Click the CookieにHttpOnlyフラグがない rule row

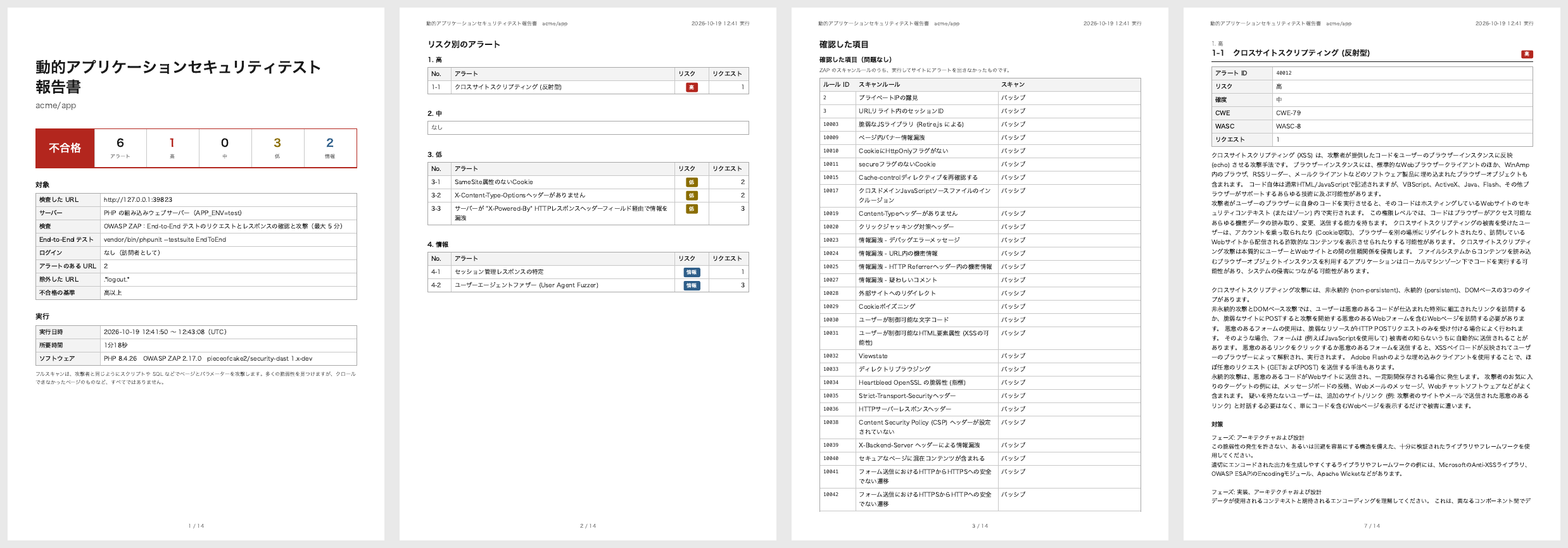[980, 151]
